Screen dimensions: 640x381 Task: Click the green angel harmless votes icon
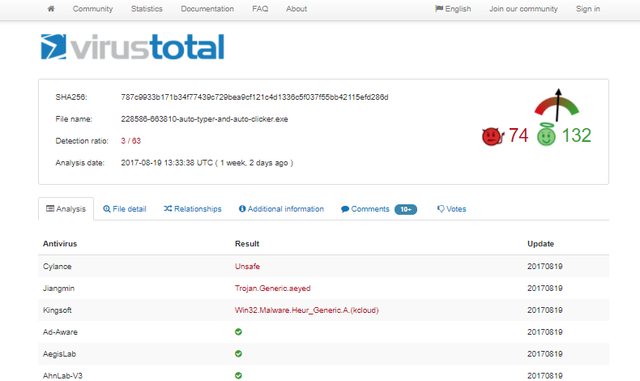[546, 134]
